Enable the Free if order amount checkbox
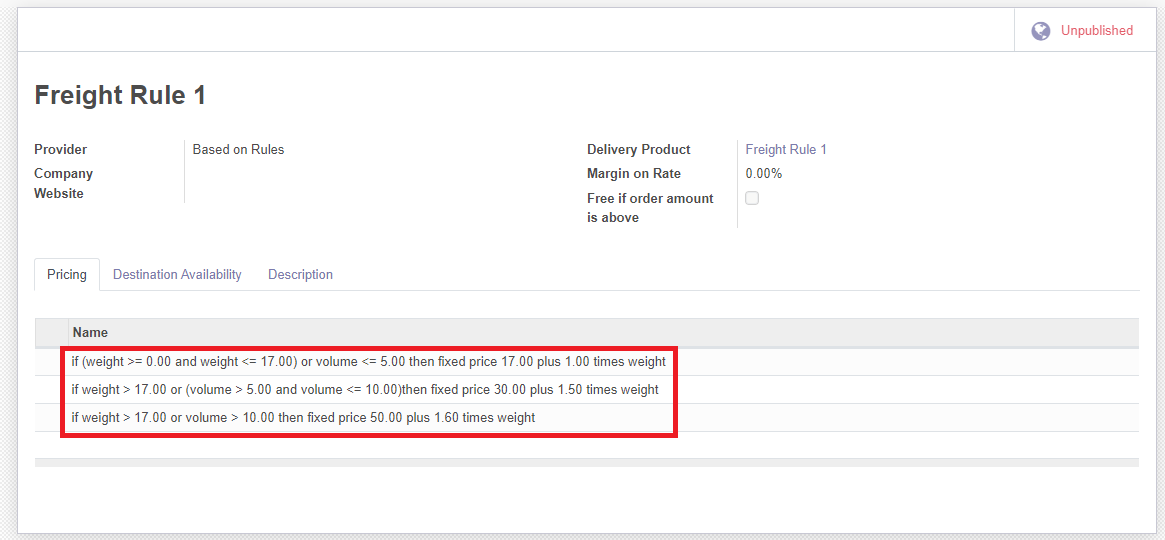1165x540 pixels. pyautogui.click(x=752, y=198)
